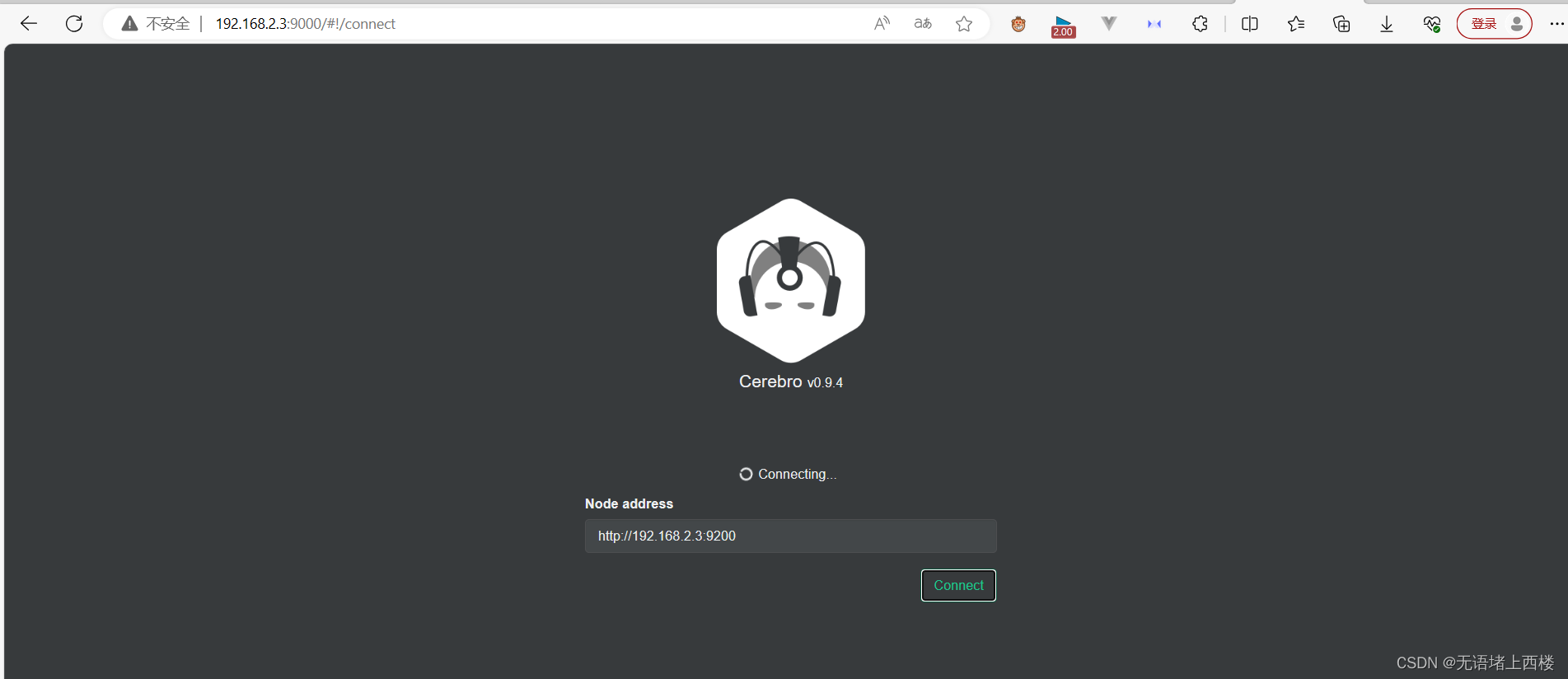Open the blue bow-tie extension icon

1154,24
